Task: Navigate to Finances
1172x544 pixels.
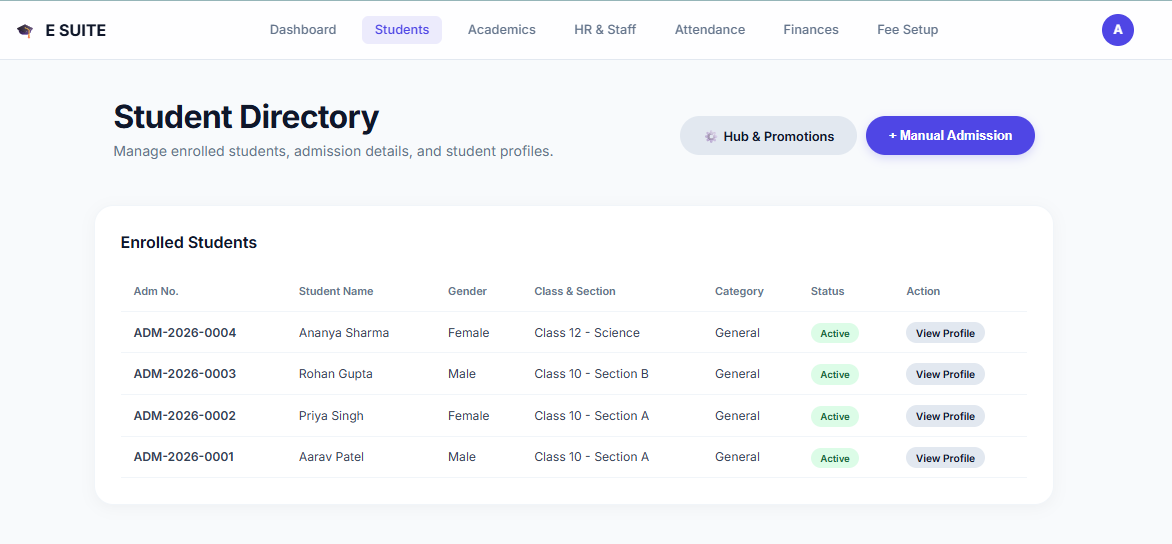Action: 811,30
